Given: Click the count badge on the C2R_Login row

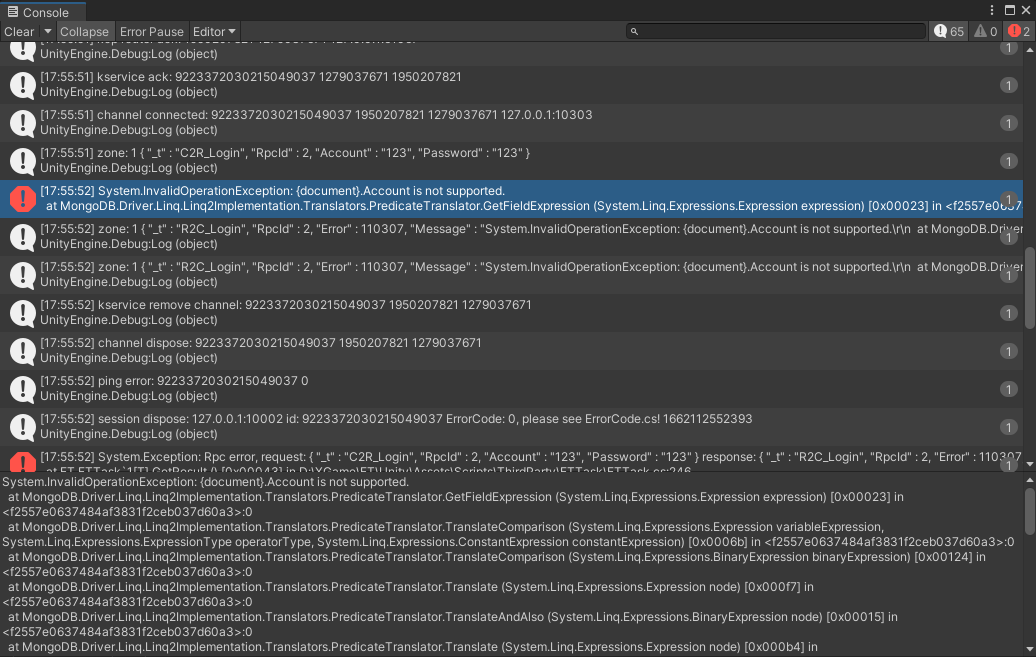Looking at the screenshot, I should pos(1008,161).
